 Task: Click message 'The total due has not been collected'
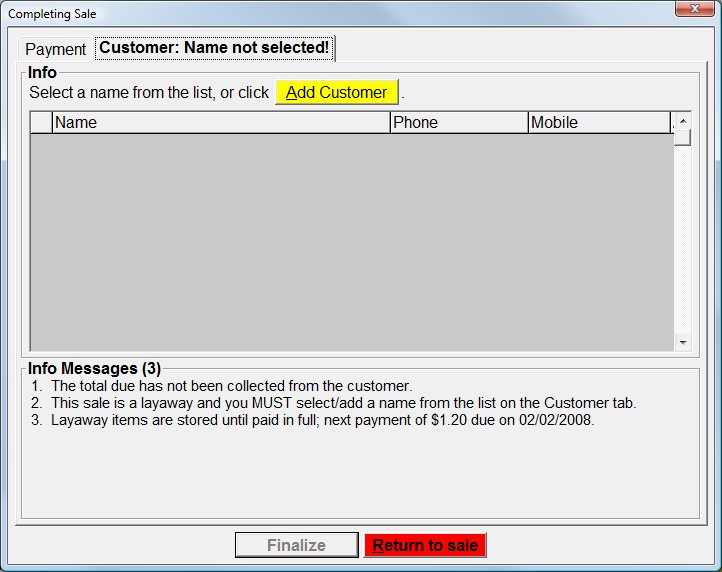[232, 385]
